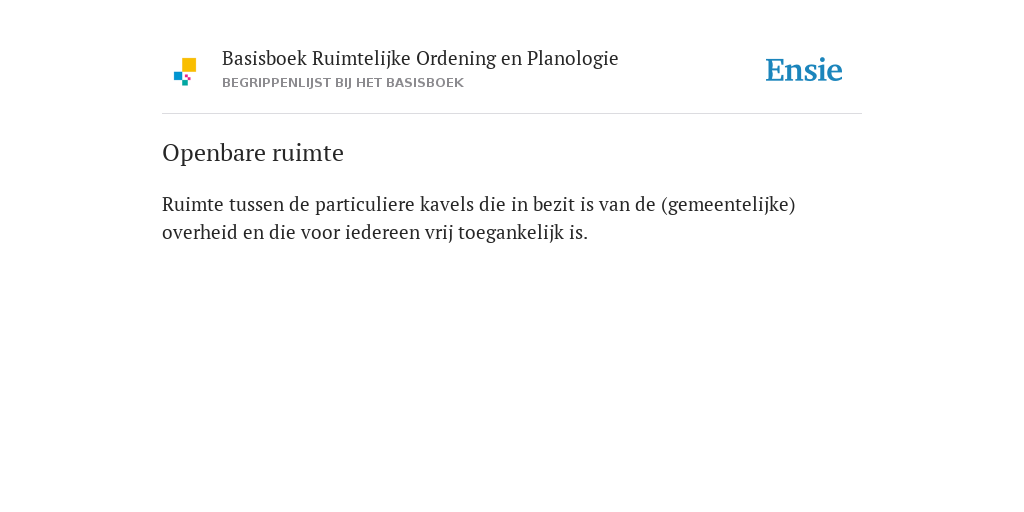
Task: Open Basisboek Ruimtelijke Ordening en Planologie title
Action: (x=420, y=58)
